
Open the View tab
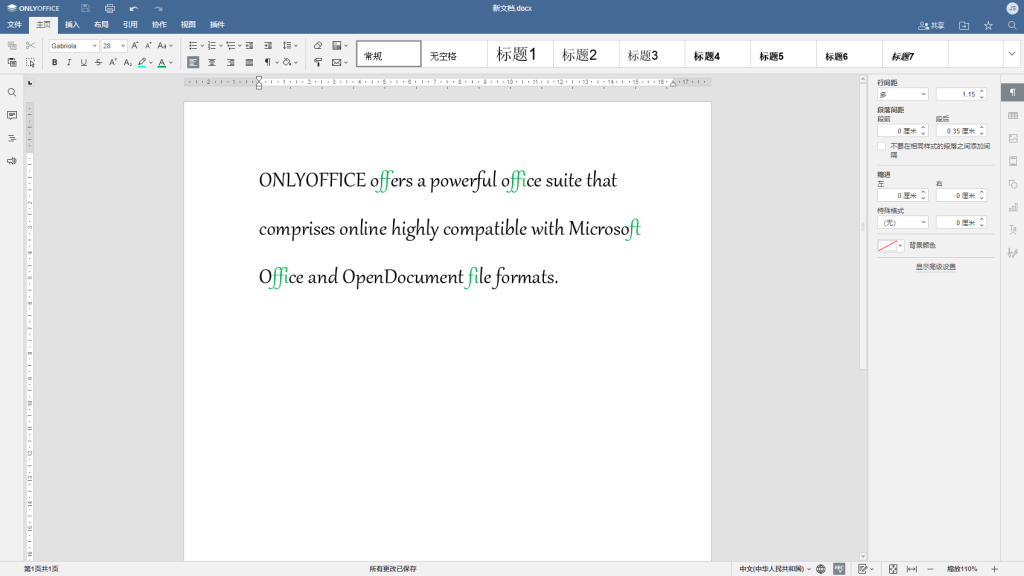point(188,25)
